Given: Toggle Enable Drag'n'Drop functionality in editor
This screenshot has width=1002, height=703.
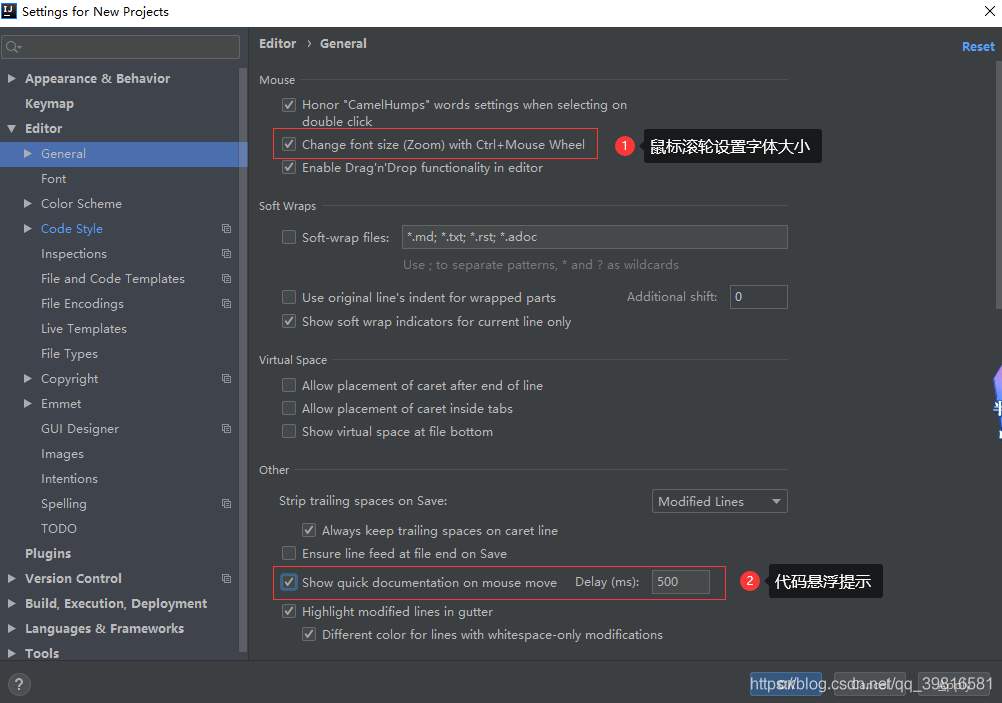Looking at the screenshot, I should click(x=289, y=167).
